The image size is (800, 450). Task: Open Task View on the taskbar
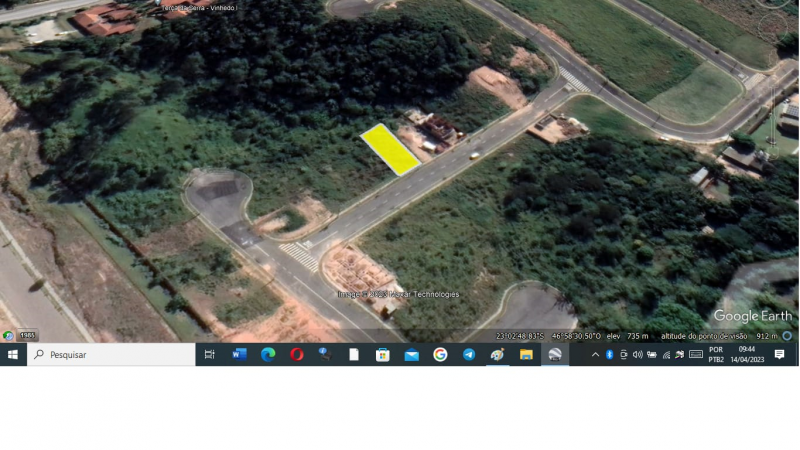click(x=210, y=355)
